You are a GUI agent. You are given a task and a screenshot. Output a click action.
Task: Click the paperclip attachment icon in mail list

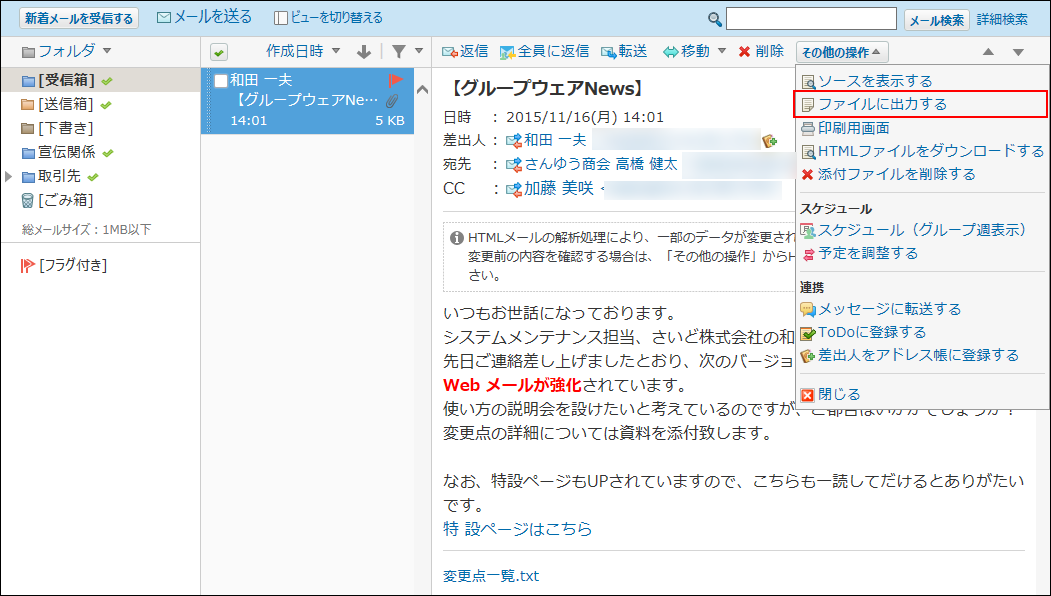pos(393,101)
